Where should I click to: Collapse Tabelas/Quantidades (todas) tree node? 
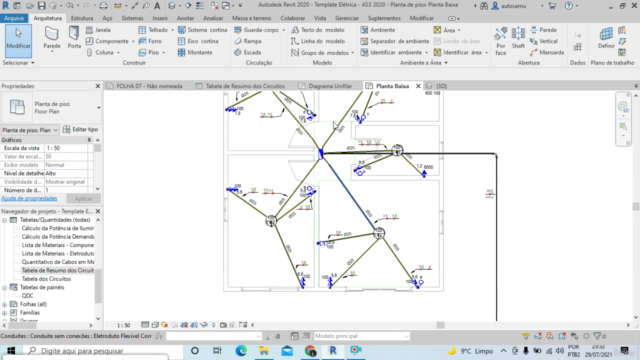pos(4,220)
